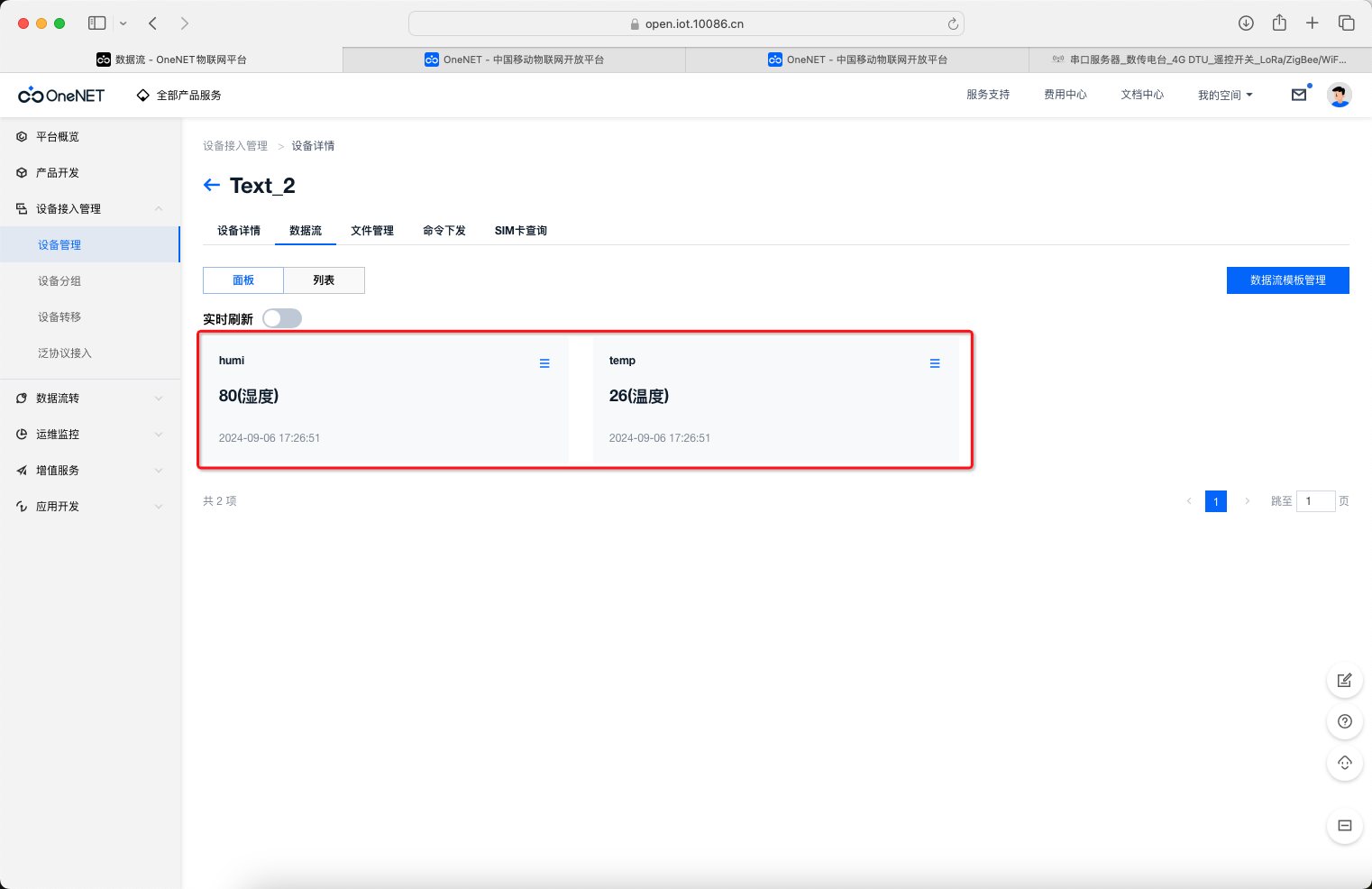Click the user avatar icon

(x=1340, y=95)
